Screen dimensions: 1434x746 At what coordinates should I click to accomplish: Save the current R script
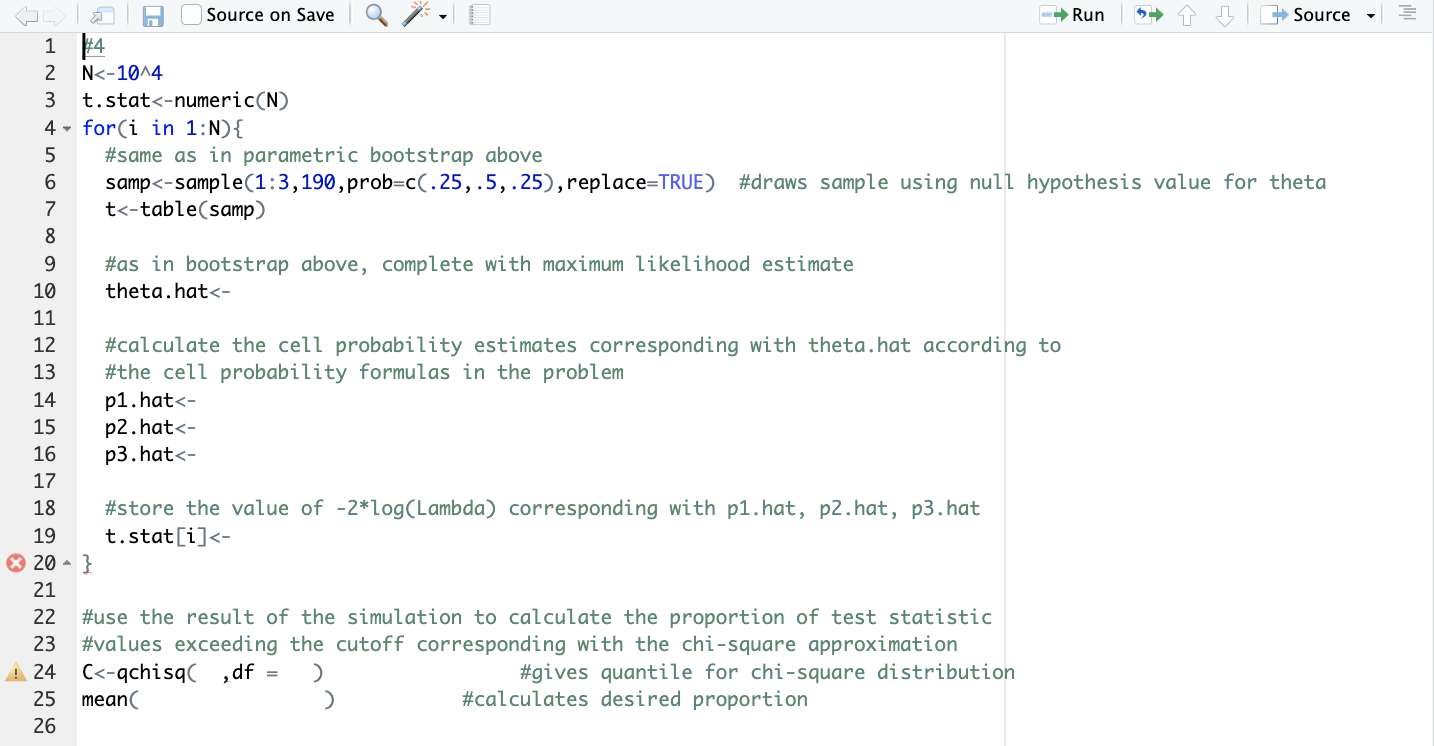152,14
